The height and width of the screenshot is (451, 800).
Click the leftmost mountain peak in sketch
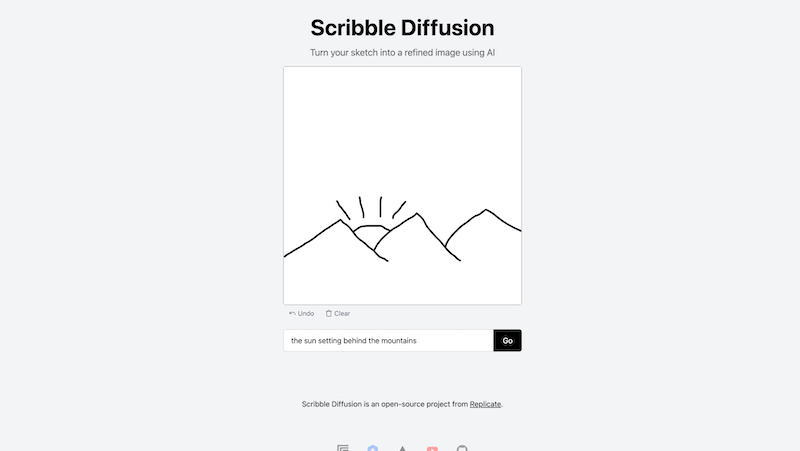(x=337, y=221)
